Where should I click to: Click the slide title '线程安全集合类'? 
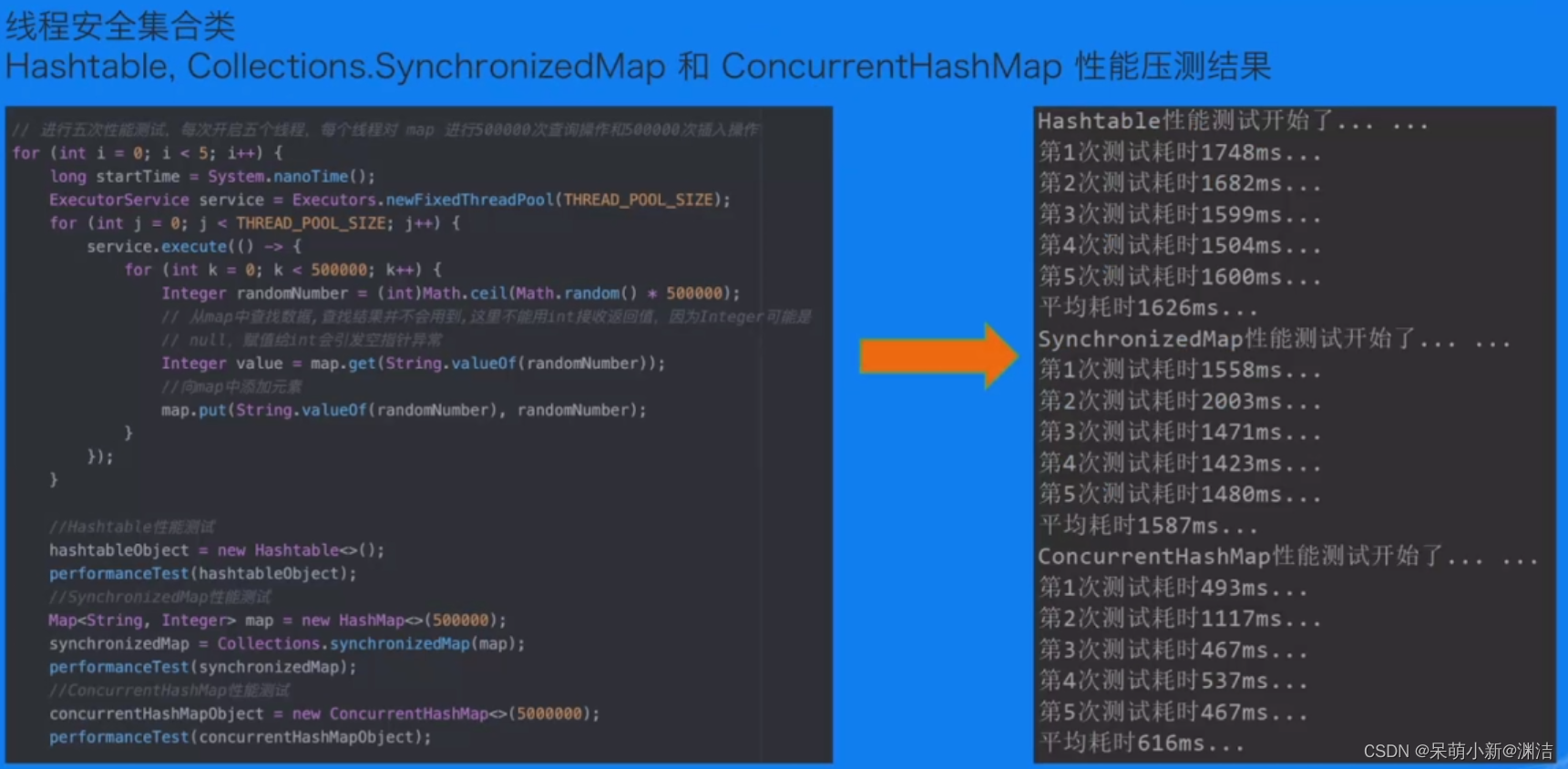coord(120,26)
